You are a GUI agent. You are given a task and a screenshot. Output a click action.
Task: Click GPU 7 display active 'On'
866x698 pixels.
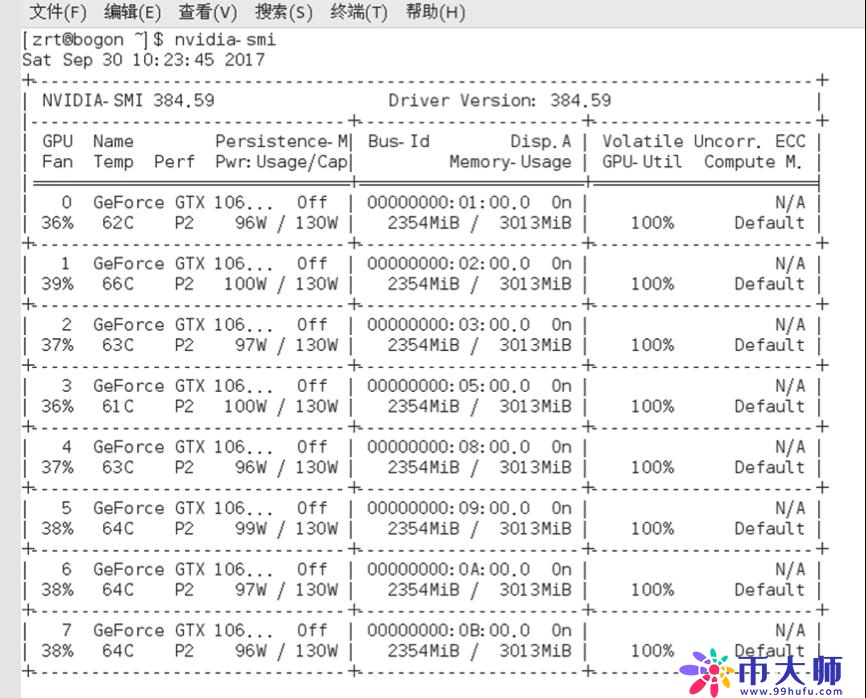(x=561, y=630)
